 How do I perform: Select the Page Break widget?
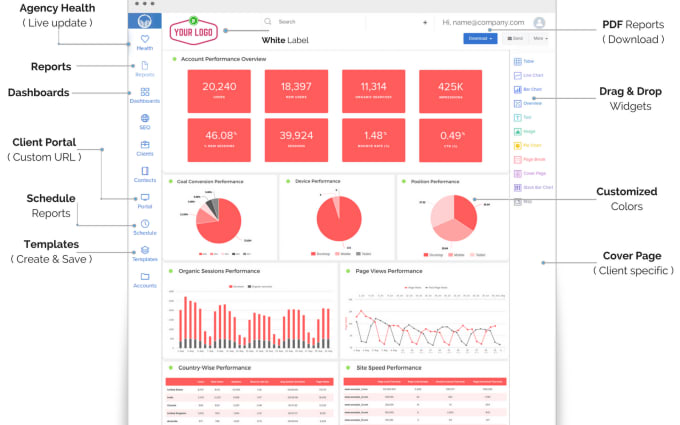click(x=530, y=160)
